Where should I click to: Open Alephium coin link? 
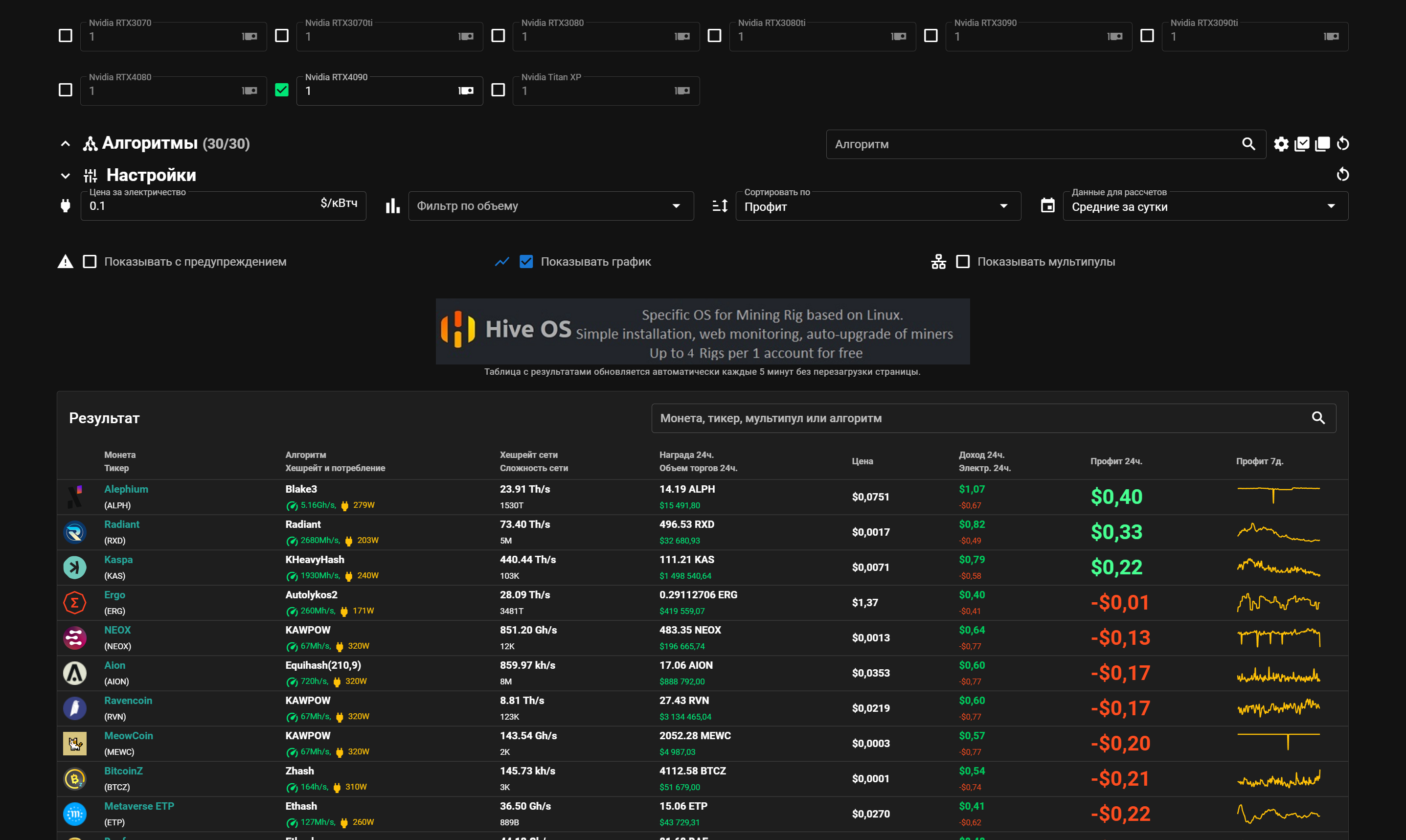pos(126,489)
